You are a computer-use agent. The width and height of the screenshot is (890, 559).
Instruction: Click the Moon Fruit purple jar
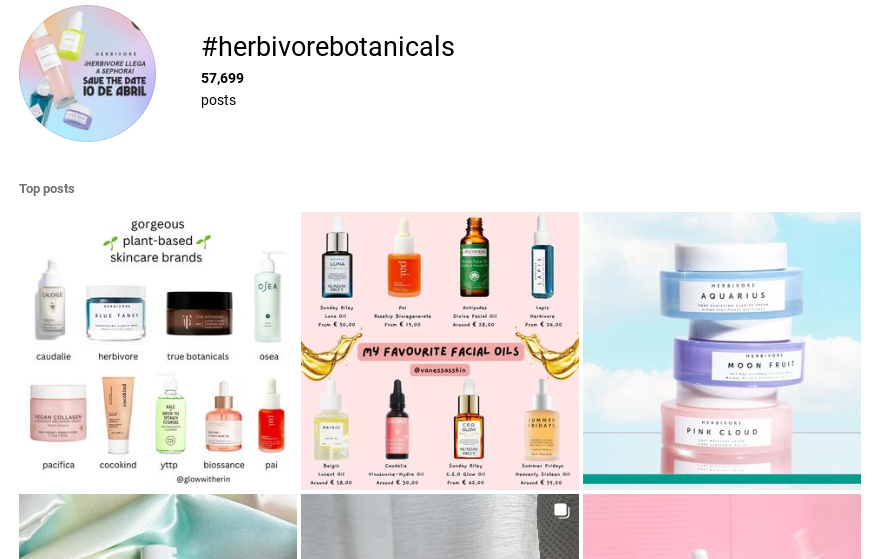click(739, 361)
